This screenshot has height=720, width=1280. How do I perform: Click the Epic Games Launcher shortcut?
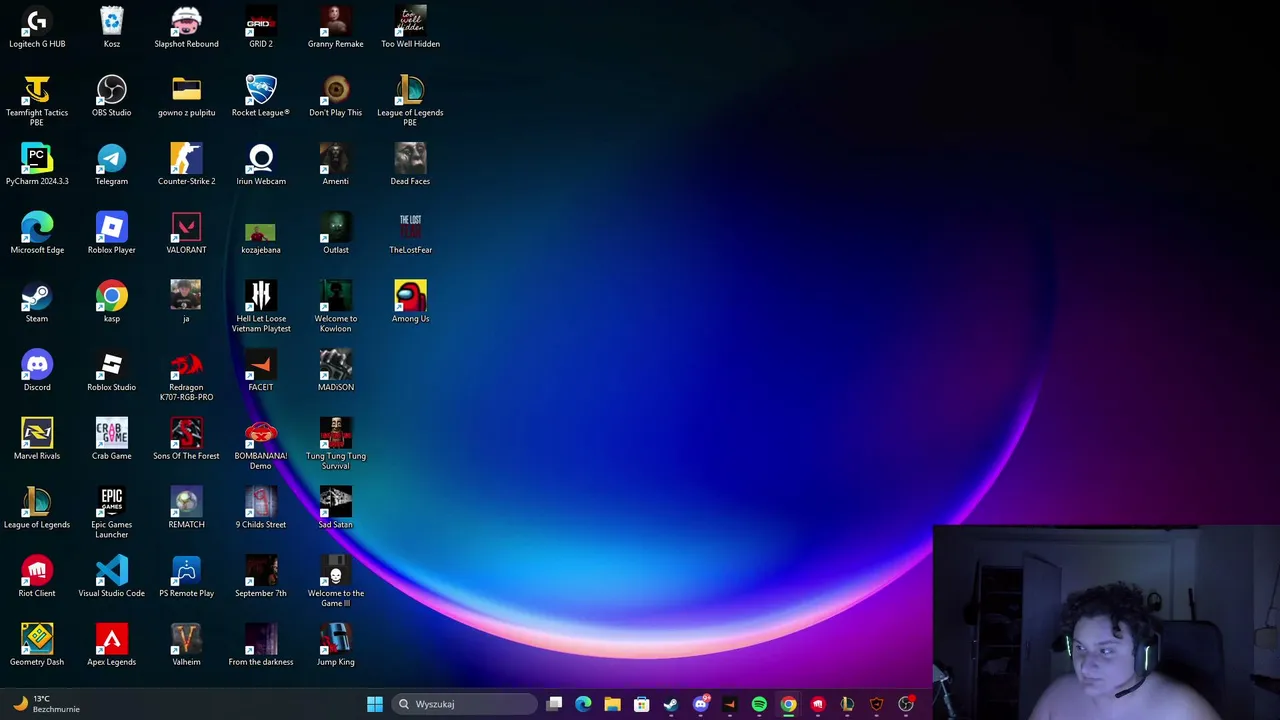pyautogui.click(x=112, y=513)
